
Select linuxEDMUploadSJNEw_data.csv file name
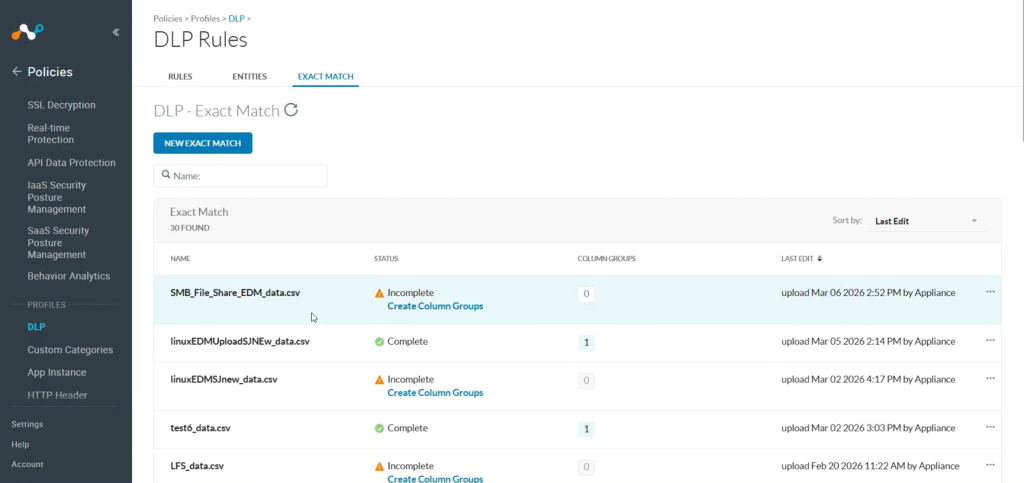click(240, 341)
